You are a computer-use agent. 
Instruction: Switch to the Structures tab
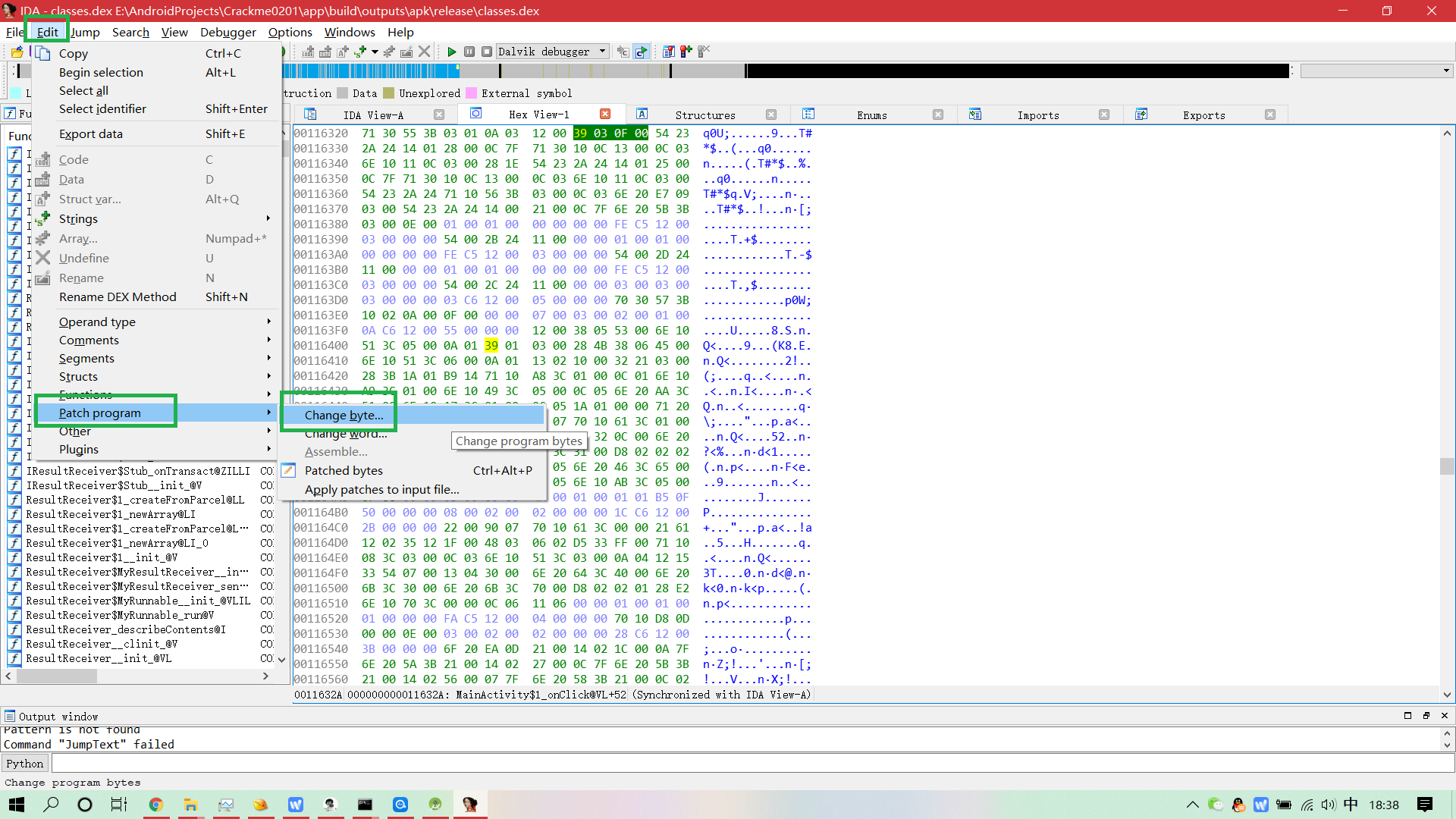(x=705, y=115)
